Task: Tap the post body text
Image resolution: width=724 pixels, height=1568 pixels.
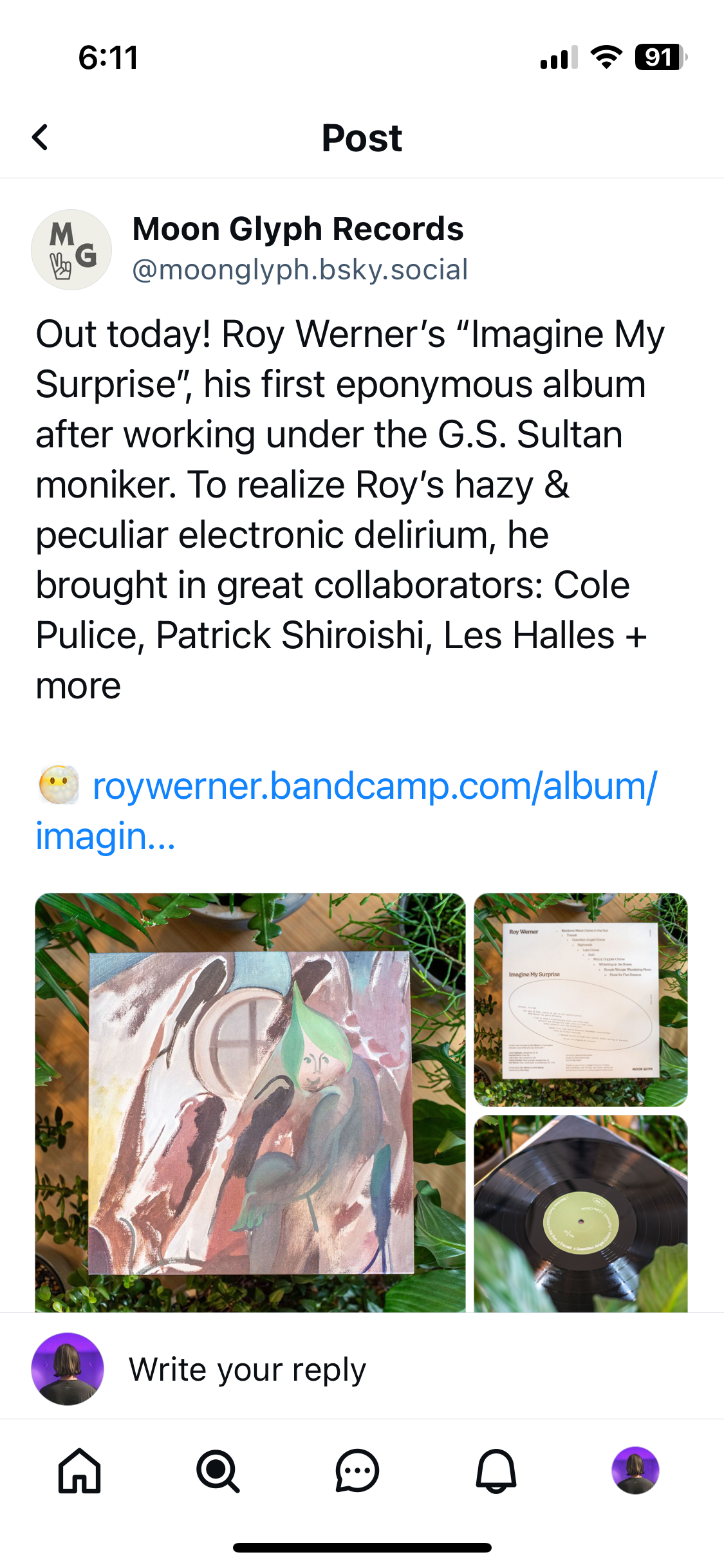Action: pyautogui.click(x=349, y=510)
